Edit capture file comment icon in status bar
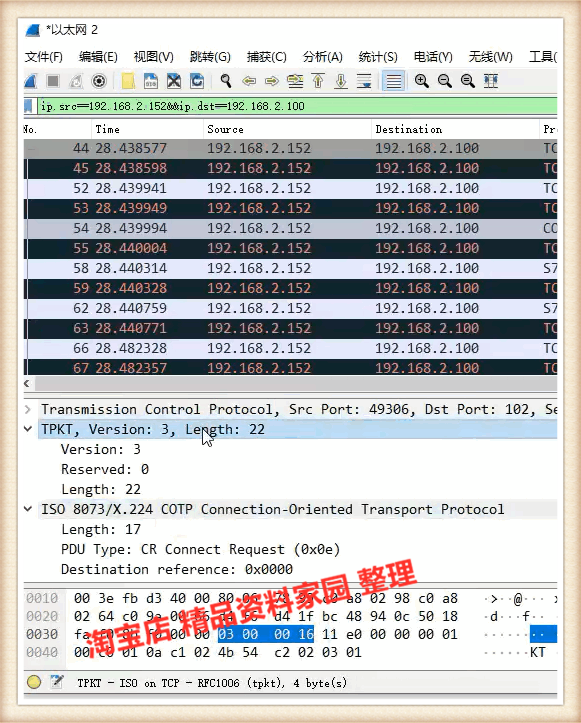The height and width of the screenshot is (723, 581). tap(57, 682)
